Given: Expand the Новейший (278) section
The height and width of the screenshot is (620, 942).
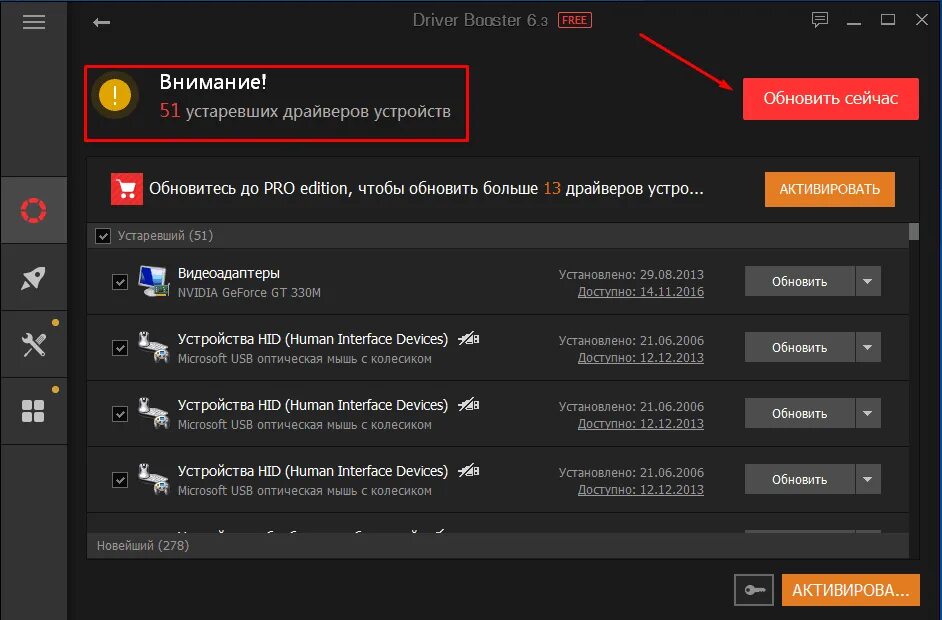Looking at the screenshot, I should click(497, 546).
